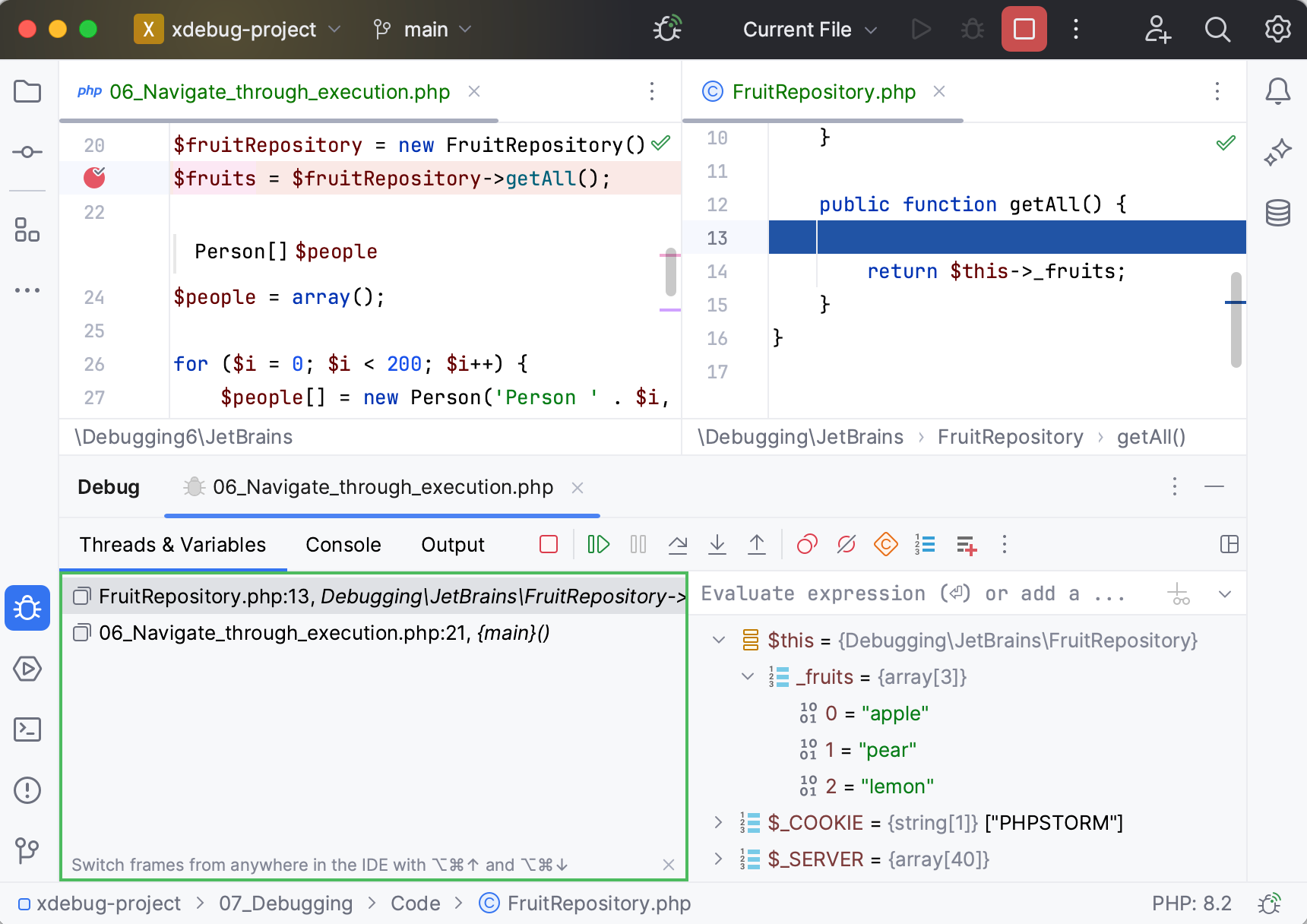Toggle the debug panel layout settings icon
1307x924 pixels.
(x=1229, y=544)
